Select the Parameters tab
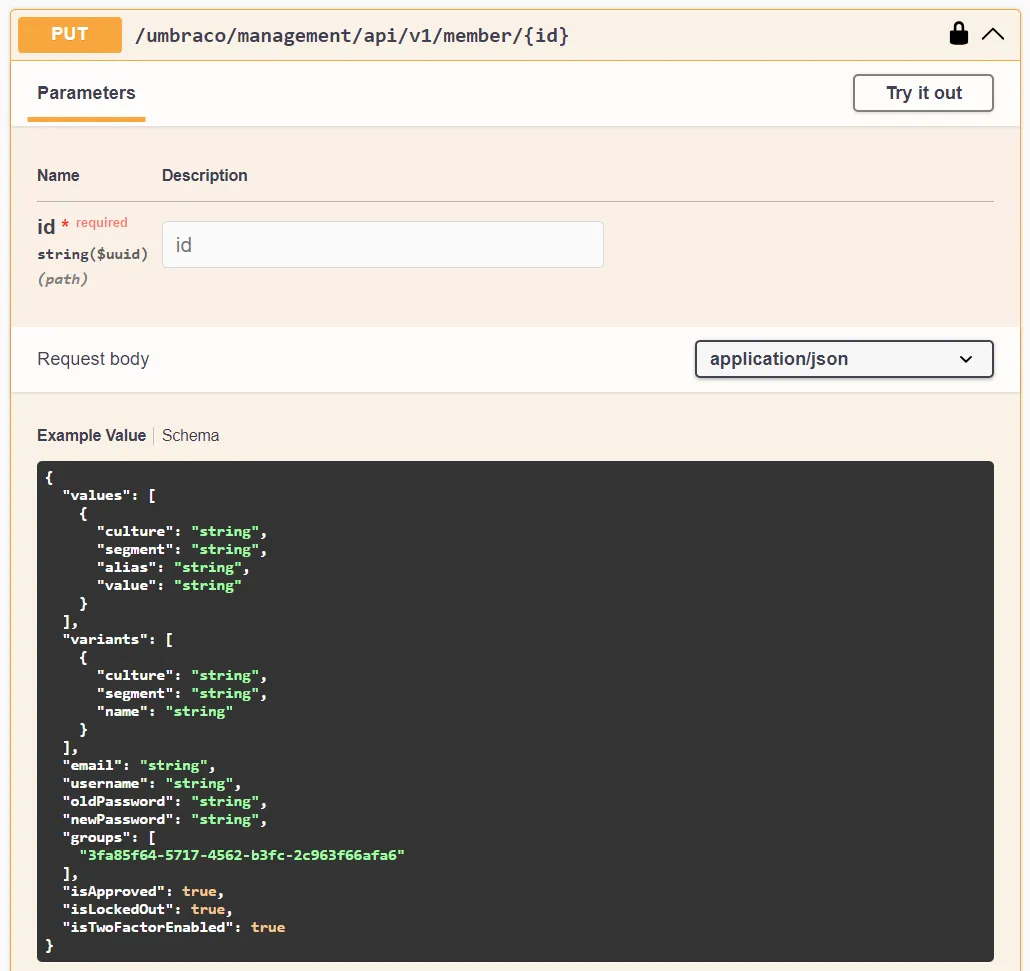The image size is (1030, 971). click(x=86, y=93)
